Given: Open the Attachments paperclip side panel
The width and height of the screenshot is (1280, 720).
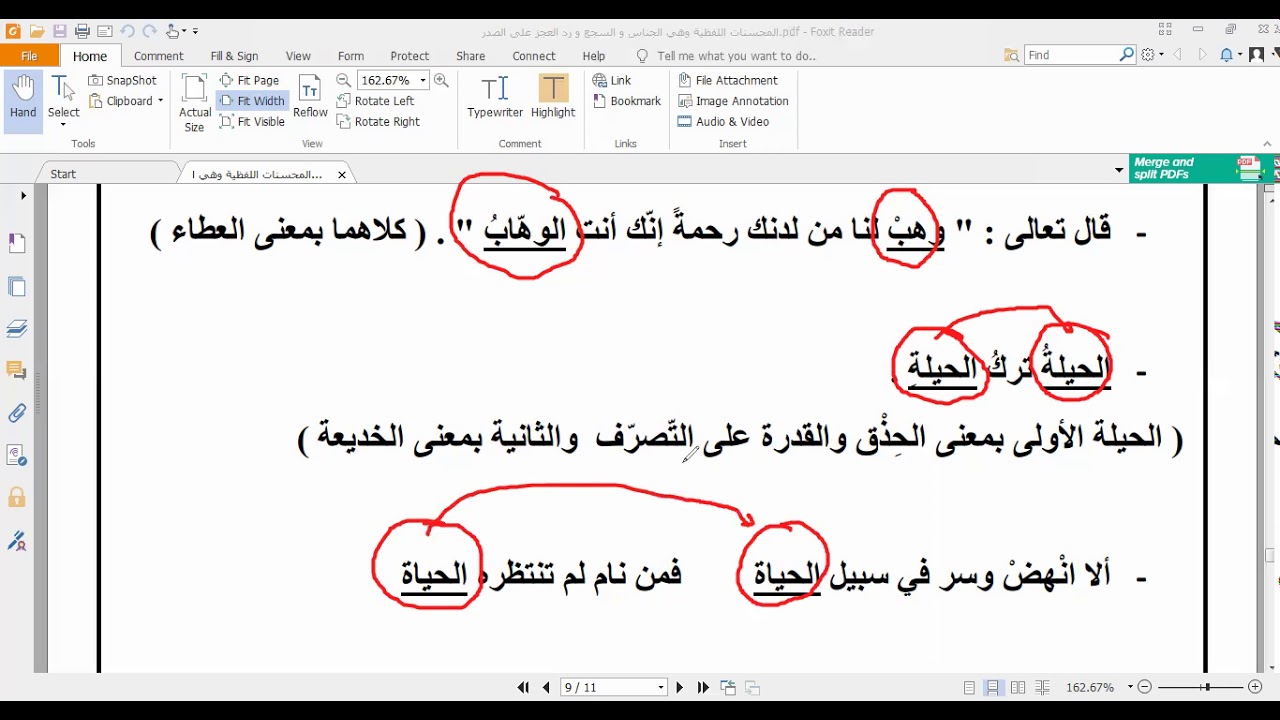Looking at the screenshot, I should click(16, 413).
